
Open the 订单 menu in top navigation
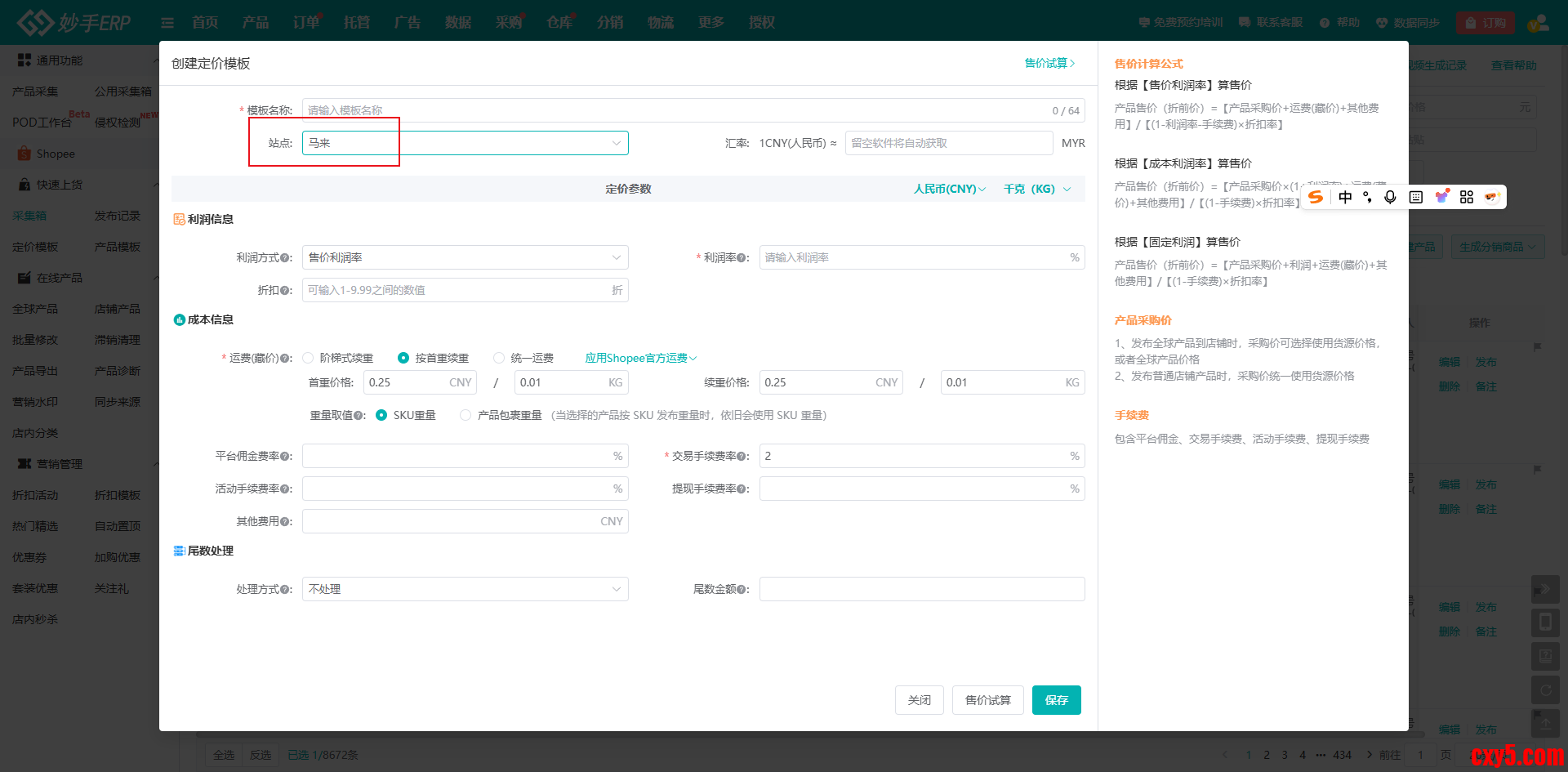pyautogui.click(x=305, y=22)
